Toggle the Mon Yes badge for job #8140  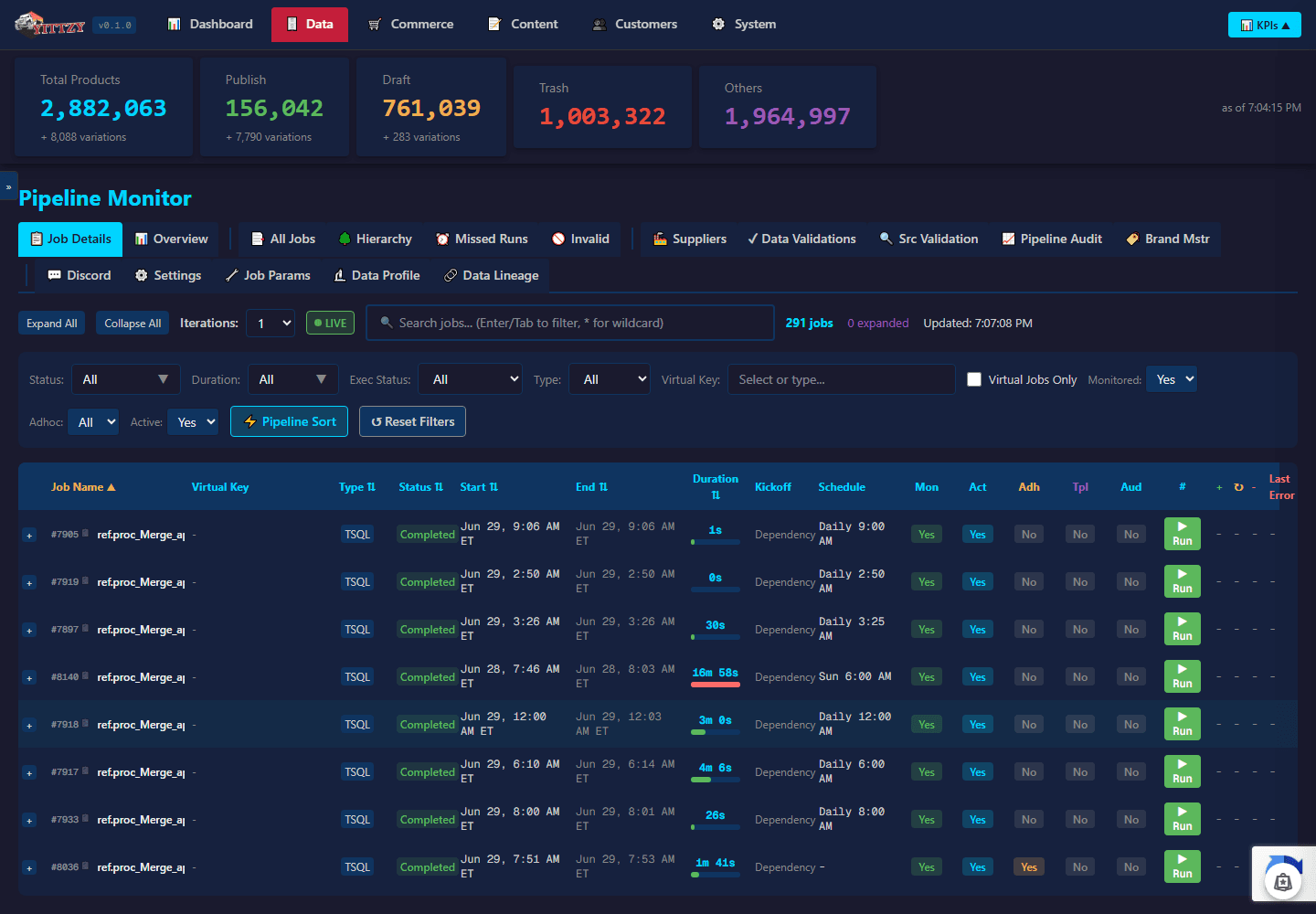tap(926, 677)
